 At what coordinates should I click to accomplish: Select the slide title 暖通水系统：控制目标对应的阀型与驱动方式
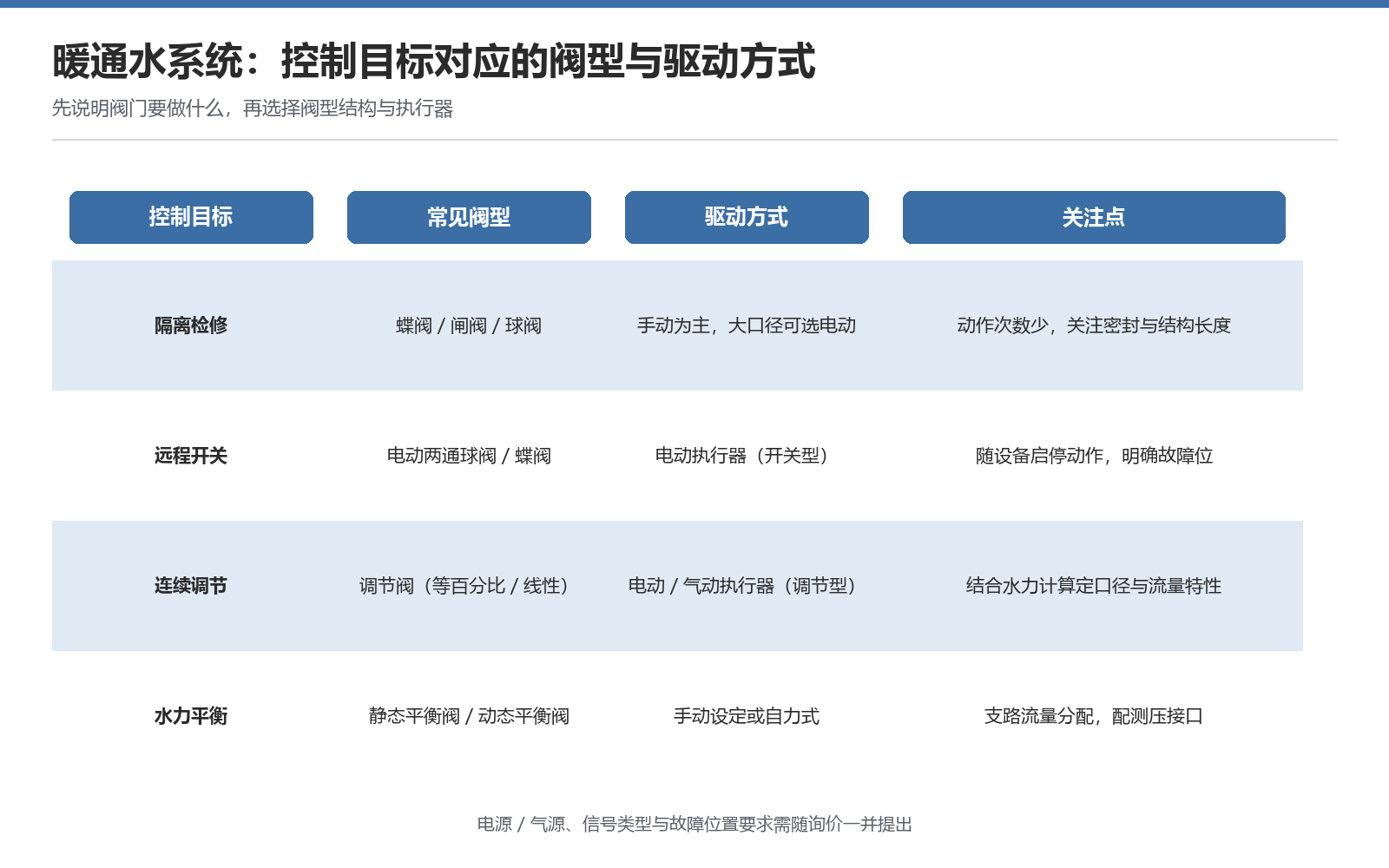point(434,62)
